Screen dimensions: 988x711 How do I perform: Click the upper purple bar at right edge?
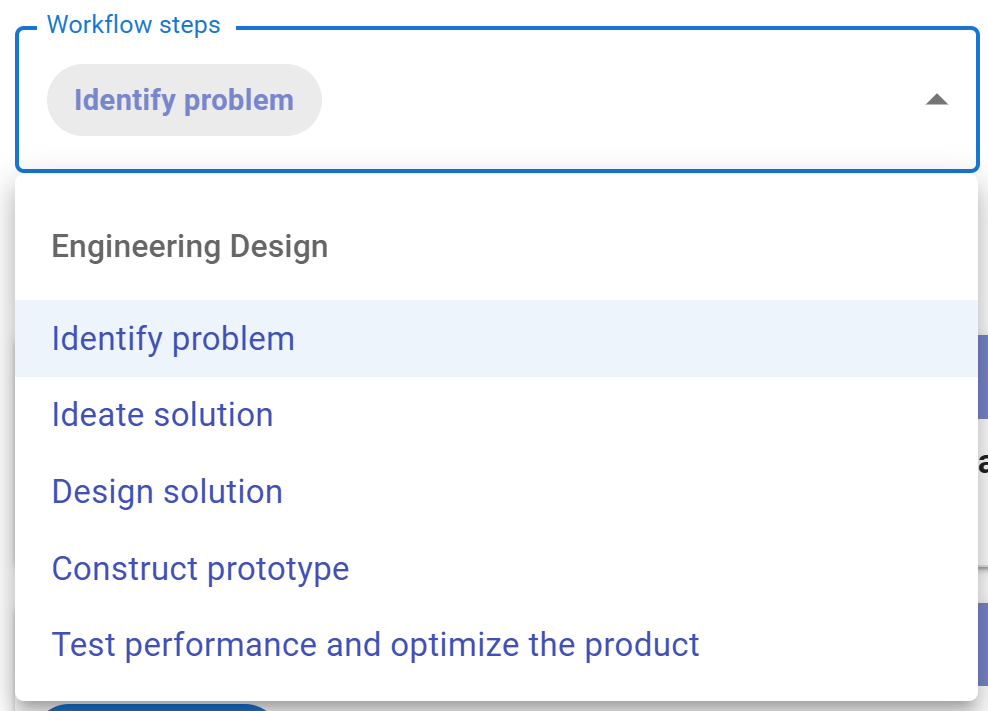click(x=982, y=376)
